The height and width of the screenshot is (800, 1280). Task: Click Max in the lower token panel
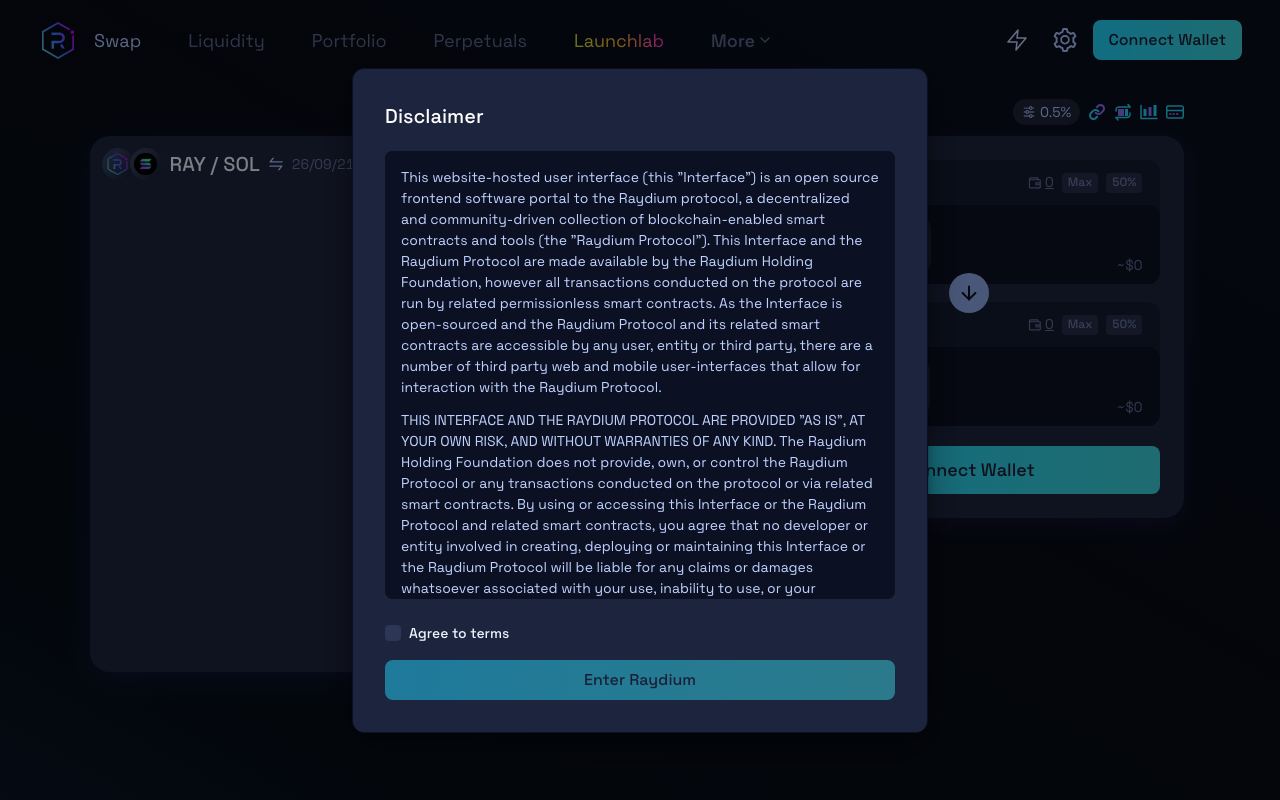click(x=1080, y=324)
